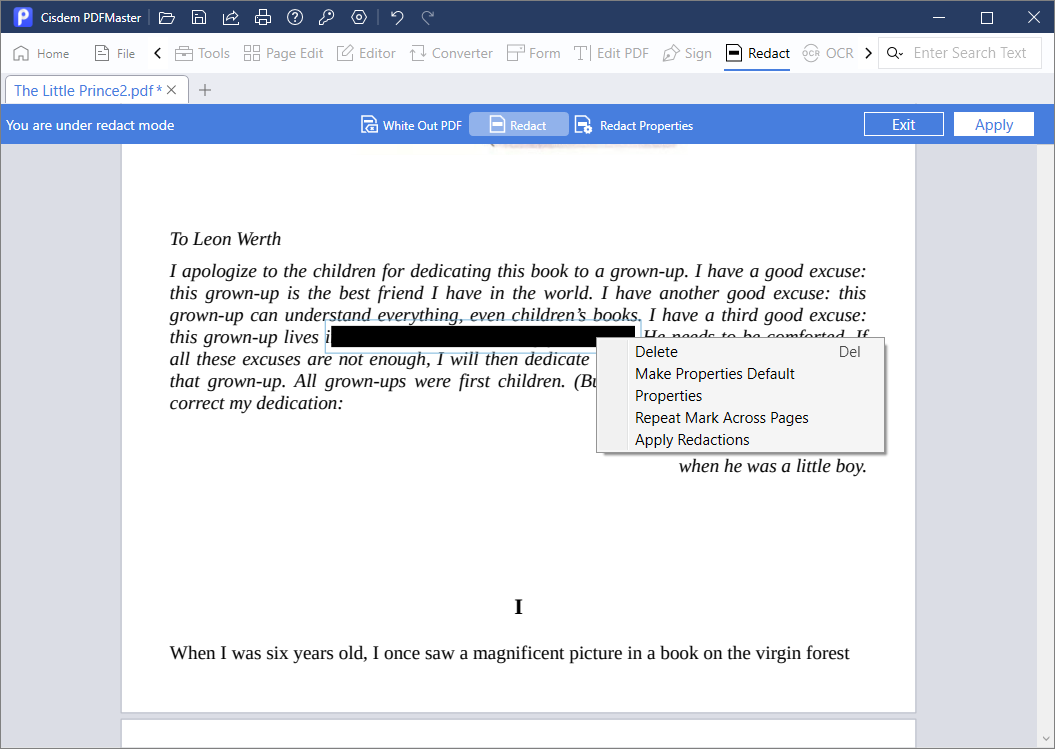Open the Form tab
This screenshot has height=749, width=1055.
pyautogui.click(x=534, y=53)
